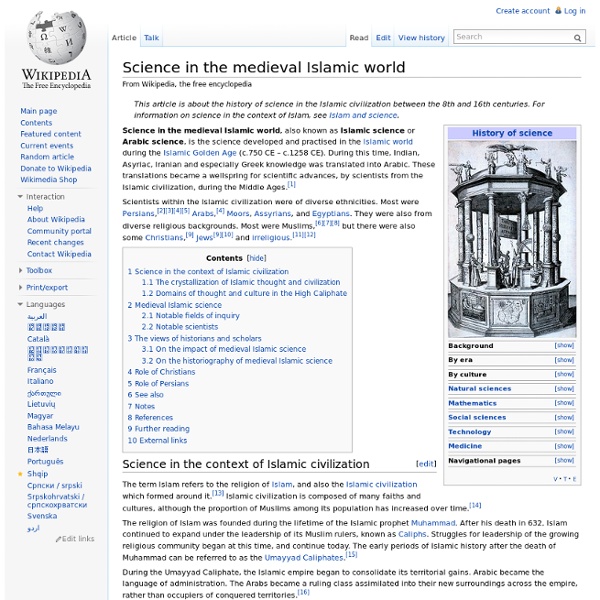Click the Wikipedia globe logo
Image resolution: width=600 pixels, height=600 pixels.
tap(57, 50)
